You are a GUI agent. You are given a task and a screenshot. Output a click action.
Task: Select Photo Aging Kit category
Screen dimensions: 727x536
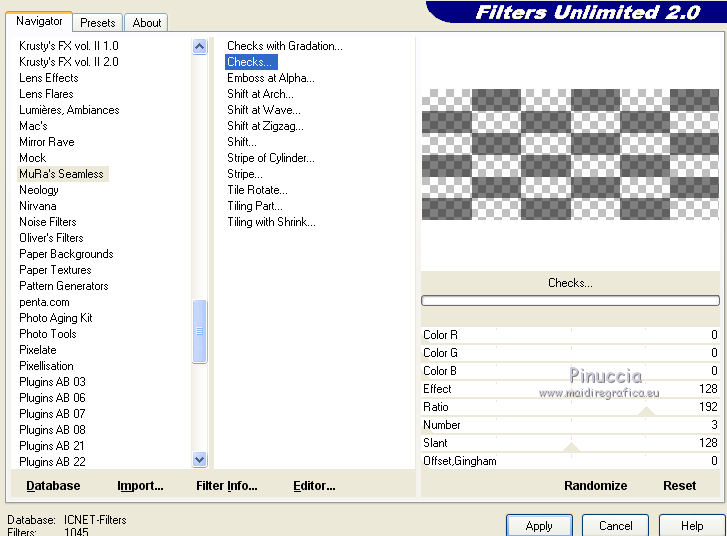[x=56, y=318]
